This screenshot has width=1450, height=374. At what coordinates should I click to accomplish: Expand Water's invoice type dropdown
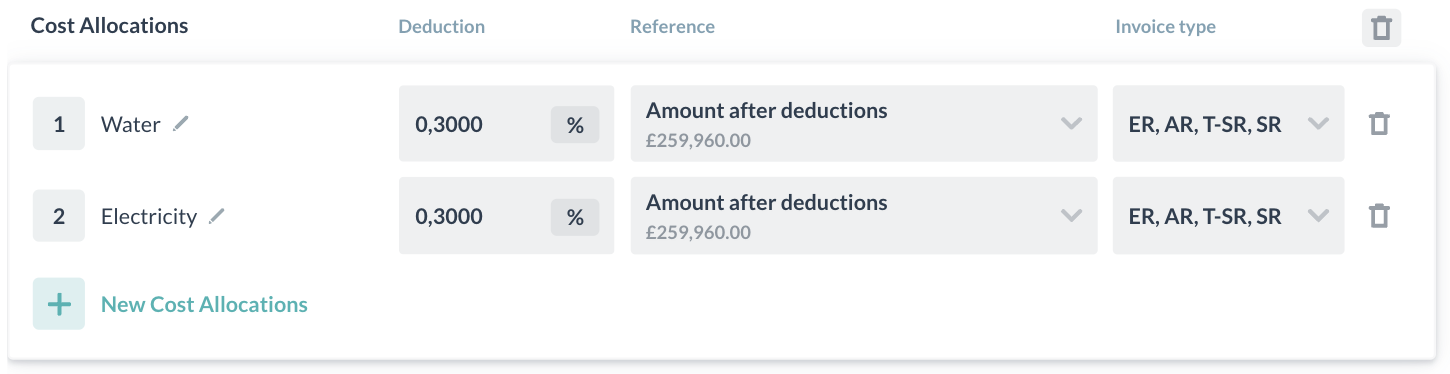1228,124
